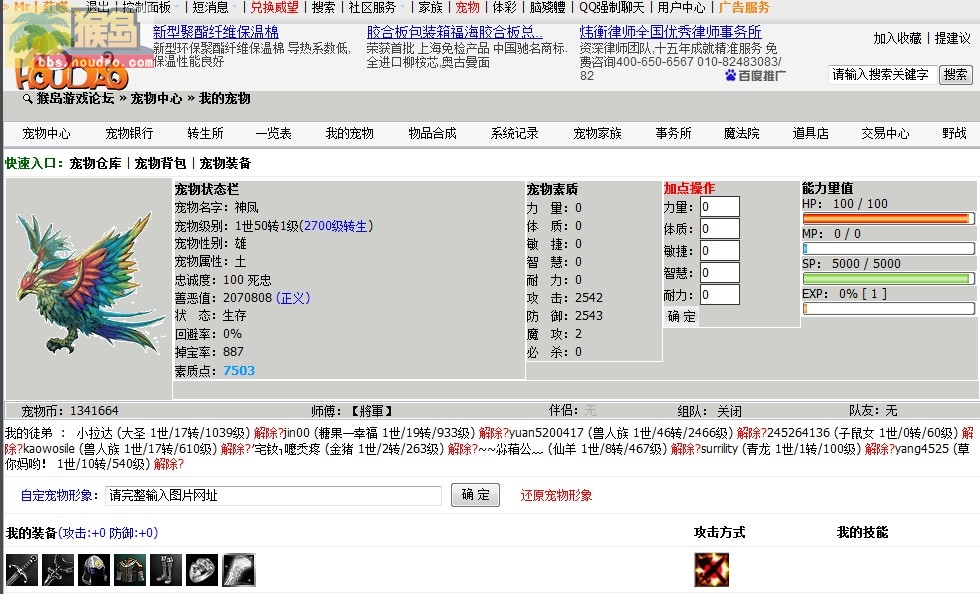The height and width of the screenshot is (594, 980).
Task: Click the orange HP progress bar
Action: tap(888, 218)
